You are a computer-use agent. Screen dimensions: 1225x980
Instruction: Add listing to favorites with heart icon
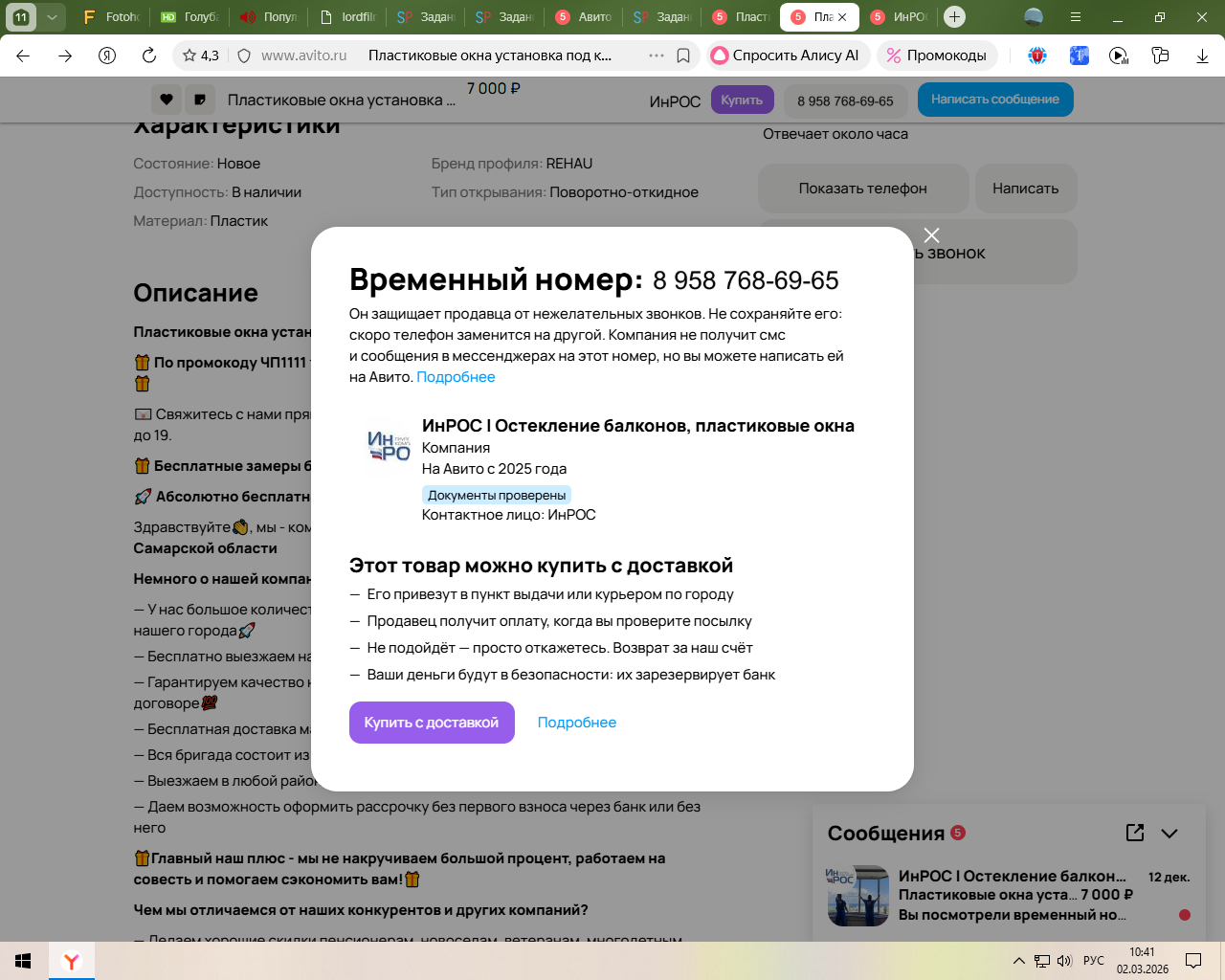(x=166, y=100)
